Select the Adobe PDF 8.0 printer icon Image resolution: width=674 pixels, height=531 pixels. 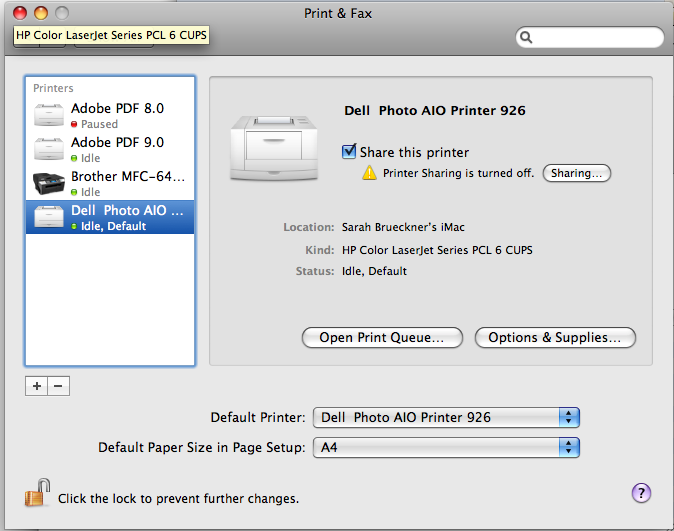coord(49,115)
